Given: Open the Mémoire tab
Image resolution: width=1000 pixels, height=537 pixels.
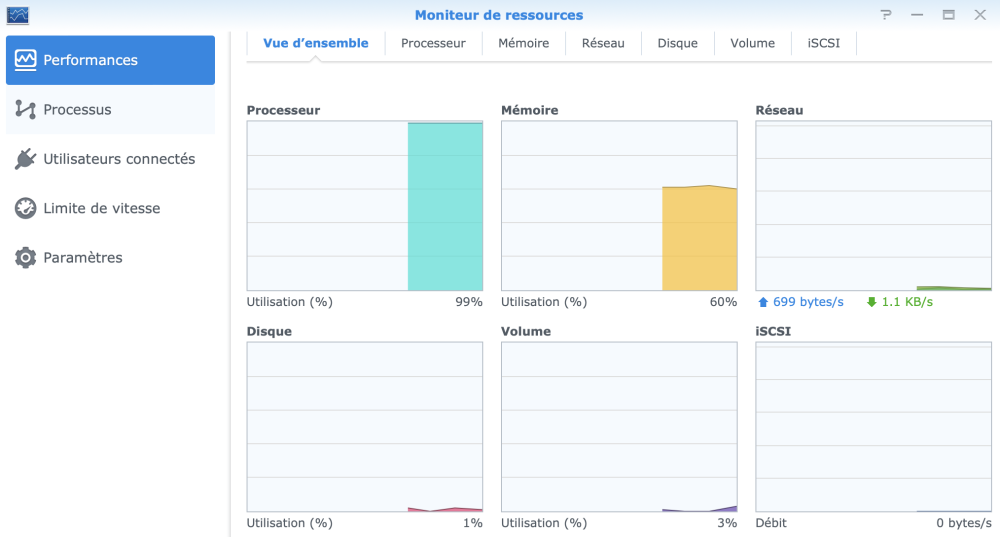Looking at the screenshot, I should coord(524,43).
